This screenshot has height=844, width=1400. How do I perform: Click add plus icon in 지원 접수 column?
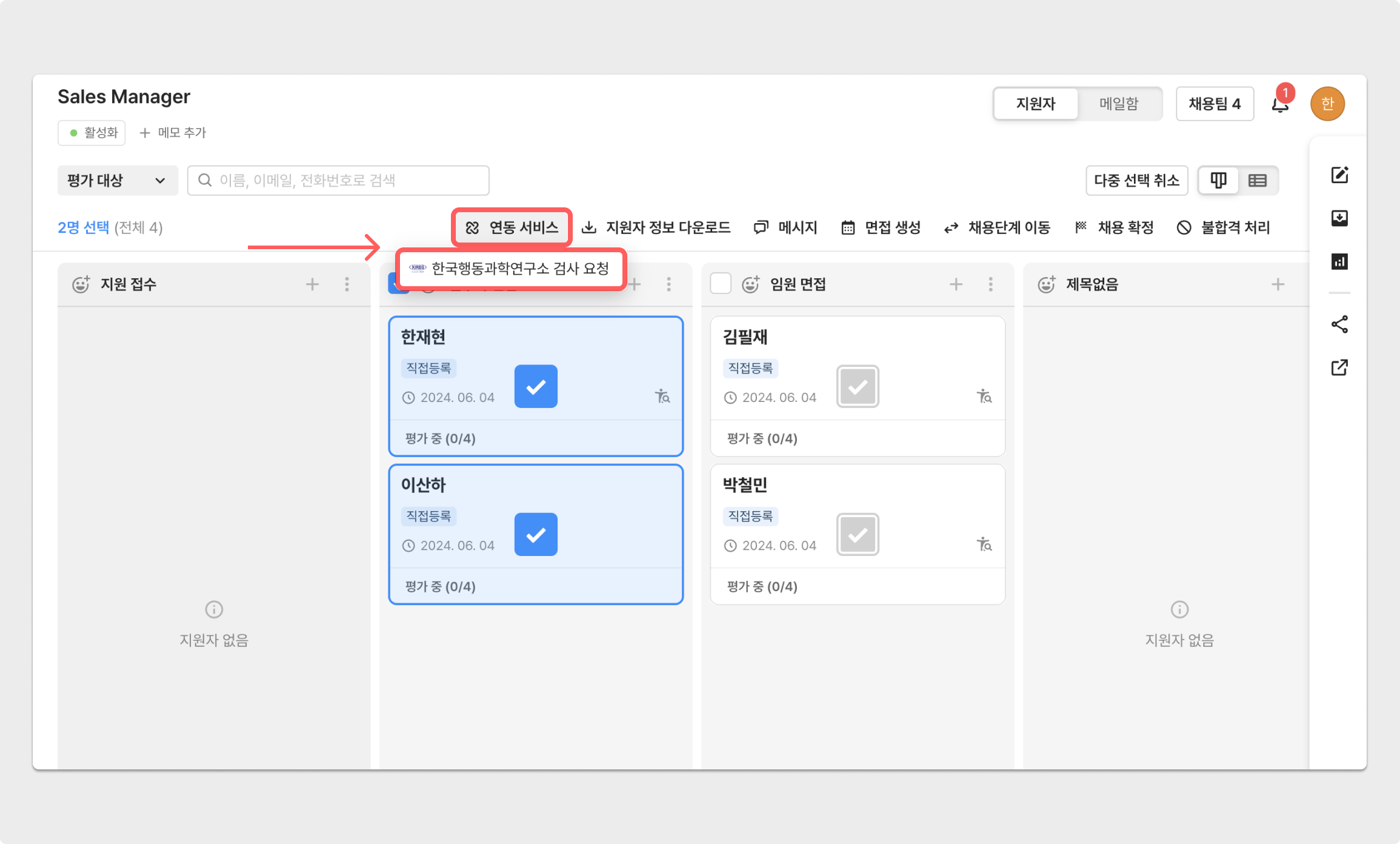pyautogui.click(x=312, y=284)
